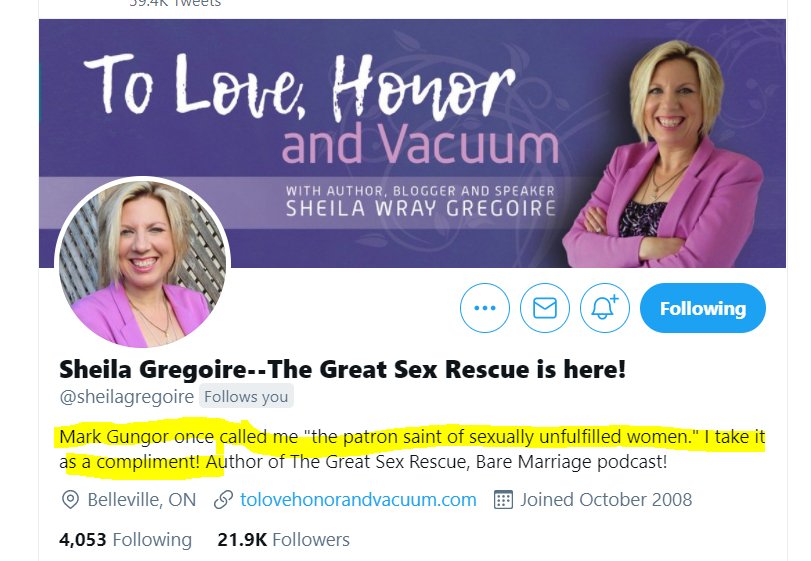Screen dimensions: 811x561
Task: Click the location pin icon
Action: tap(70, 499)
